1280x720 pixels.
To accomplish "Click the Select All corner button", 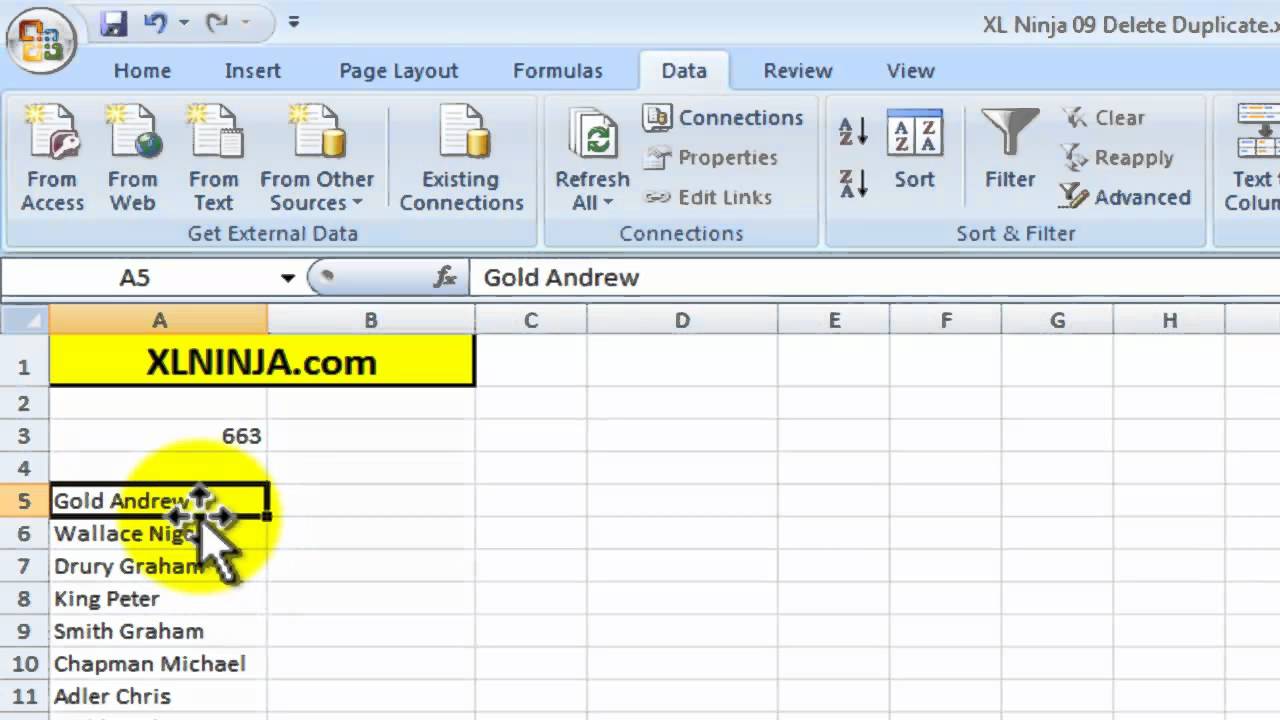I will point(25,321).
